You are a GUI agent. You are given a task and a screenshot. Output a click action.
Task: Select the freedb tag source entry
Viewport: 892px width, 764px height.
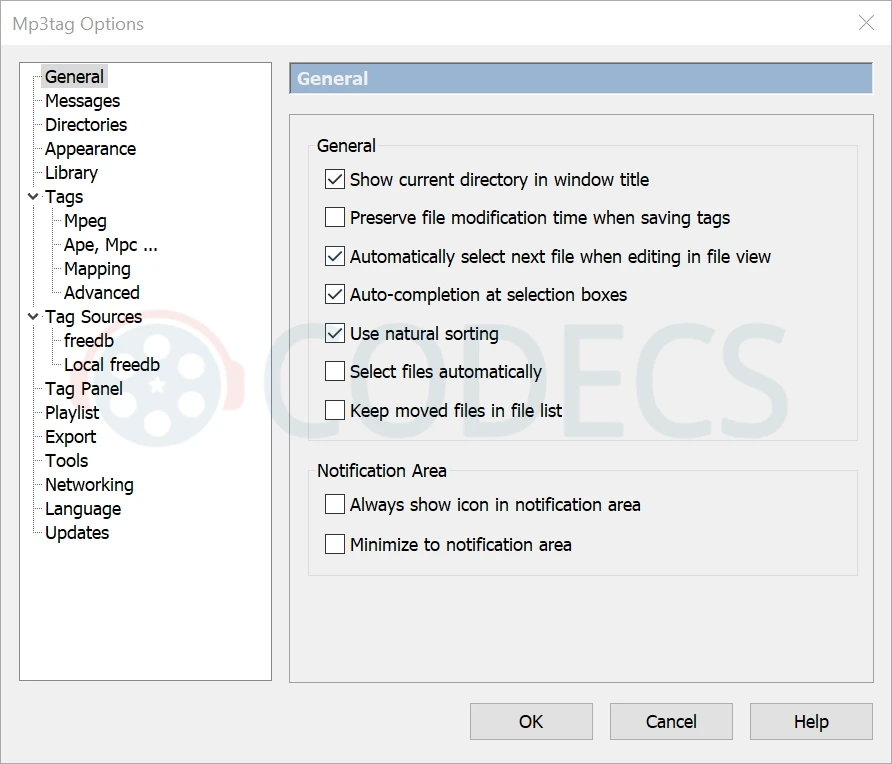point(89,341)
